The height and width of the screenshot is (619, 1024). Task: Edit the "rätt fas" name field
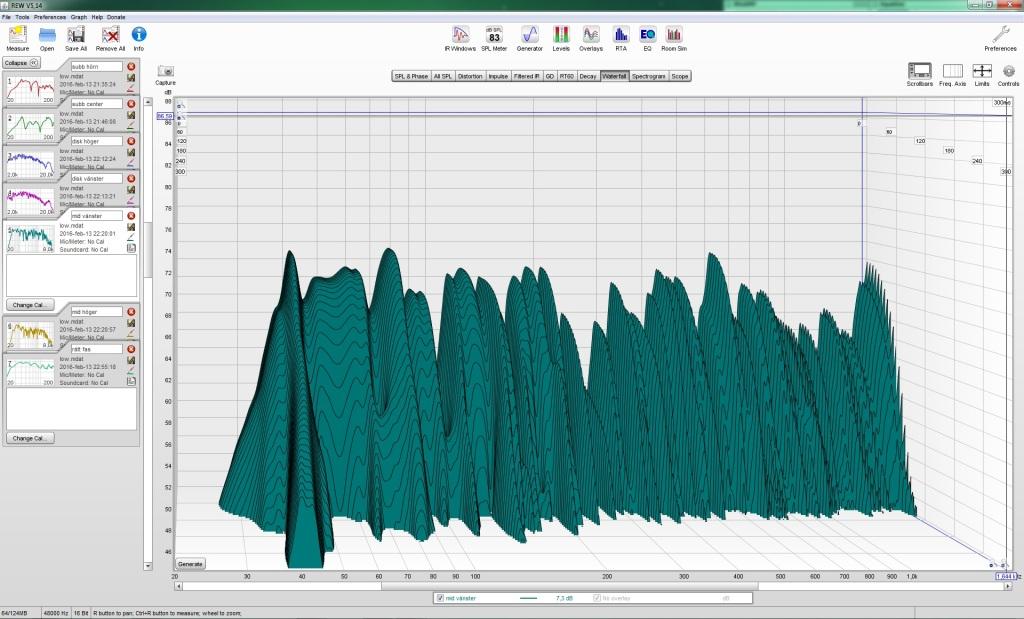coord(96,349)
